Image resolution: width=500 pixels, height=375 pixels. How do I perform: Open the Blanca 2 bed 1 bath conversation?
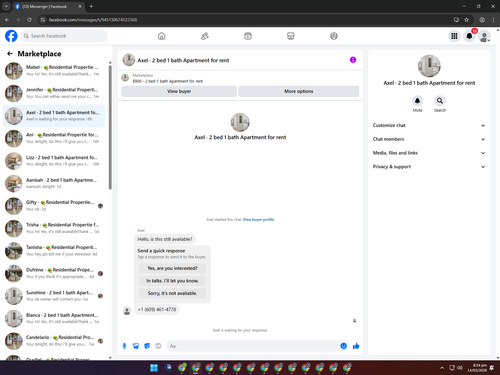[54, 318]
